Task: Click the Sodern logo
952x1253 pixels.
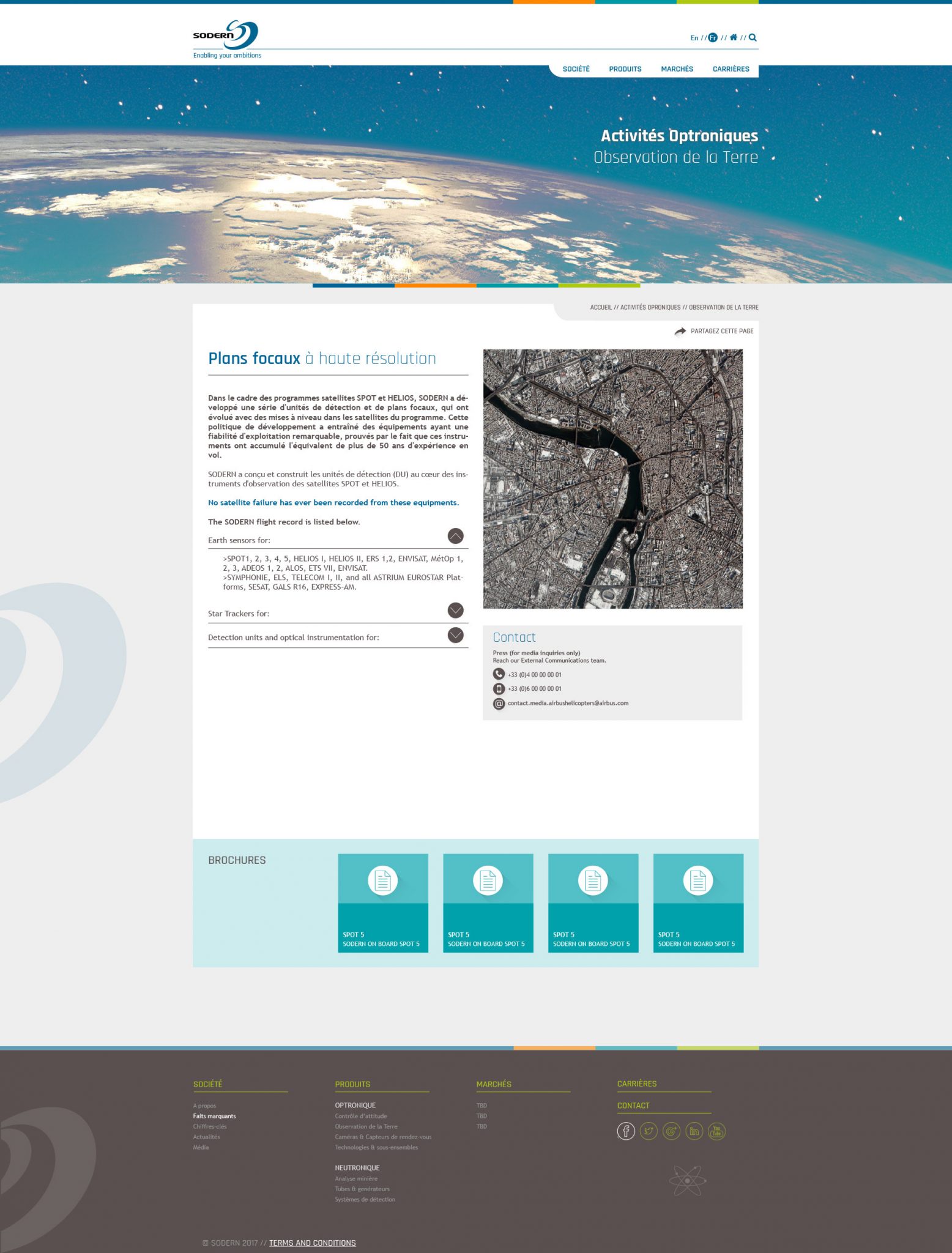Action: (226, 39)
